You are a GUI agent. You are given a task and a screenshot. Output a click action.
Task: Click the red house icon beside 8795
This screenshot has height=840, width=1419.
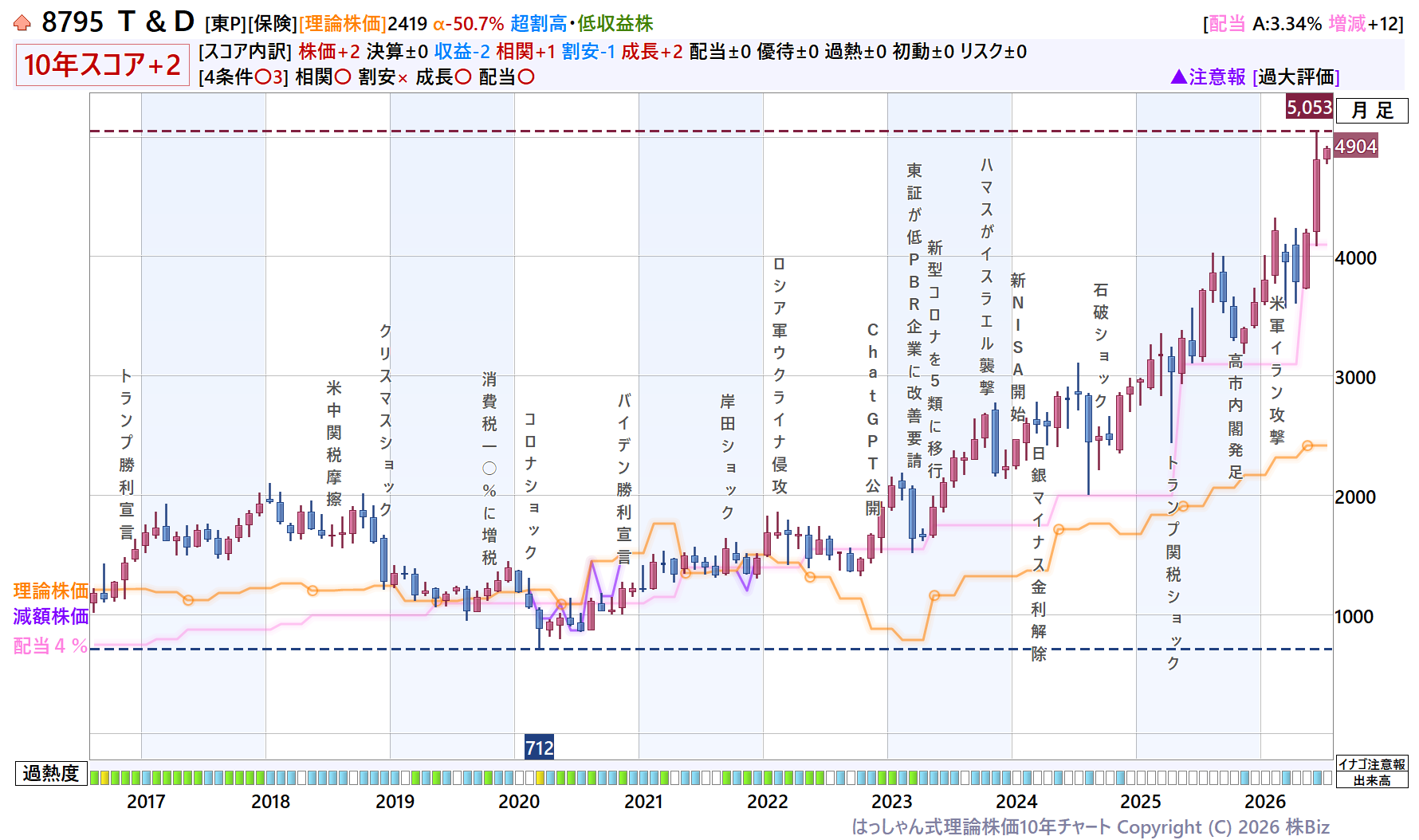click(22, 24)
